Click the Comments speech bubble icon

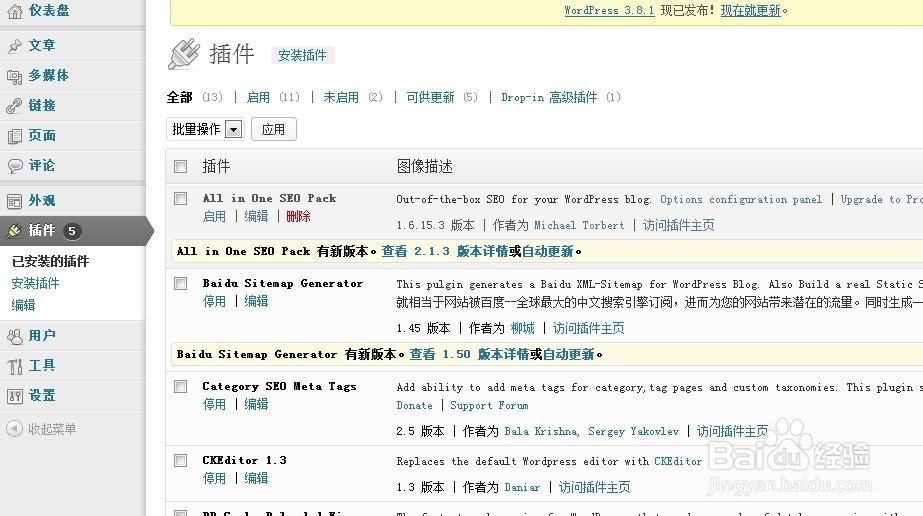coord(15,166)
